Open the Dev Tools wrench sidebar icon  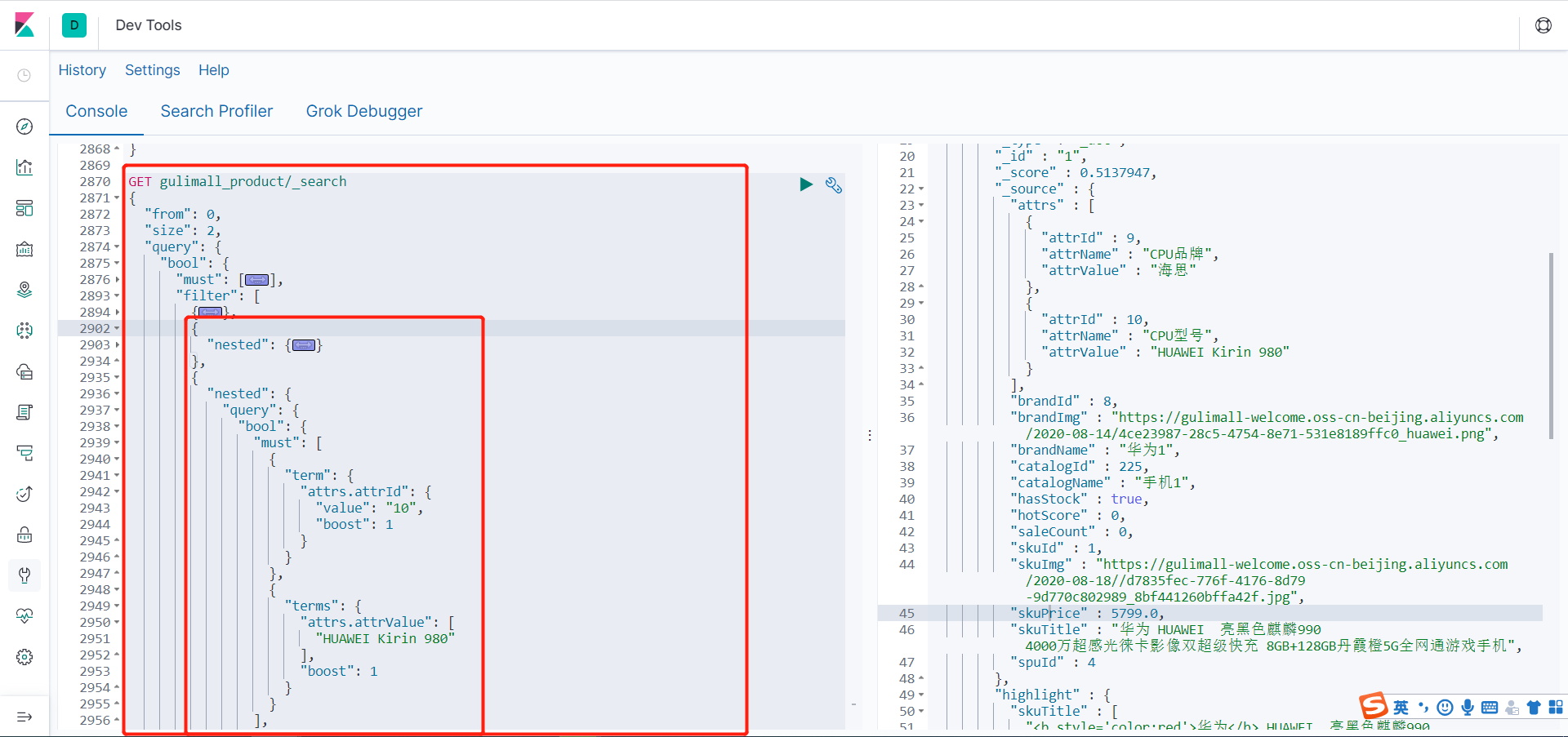point(24,575)
